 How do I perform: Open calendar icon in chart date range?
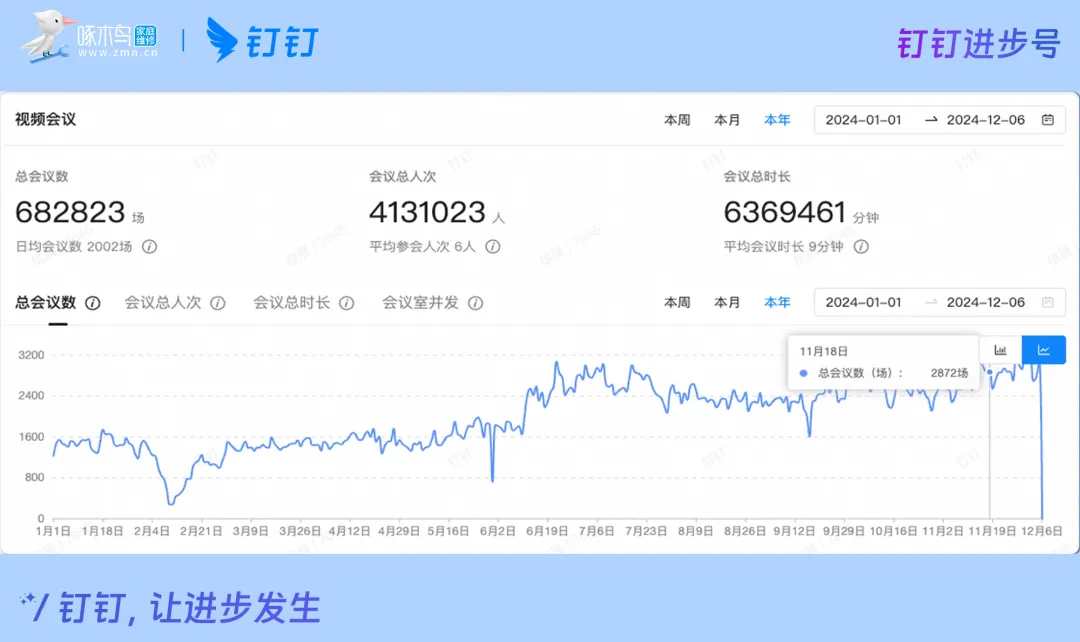(1048, 302)
